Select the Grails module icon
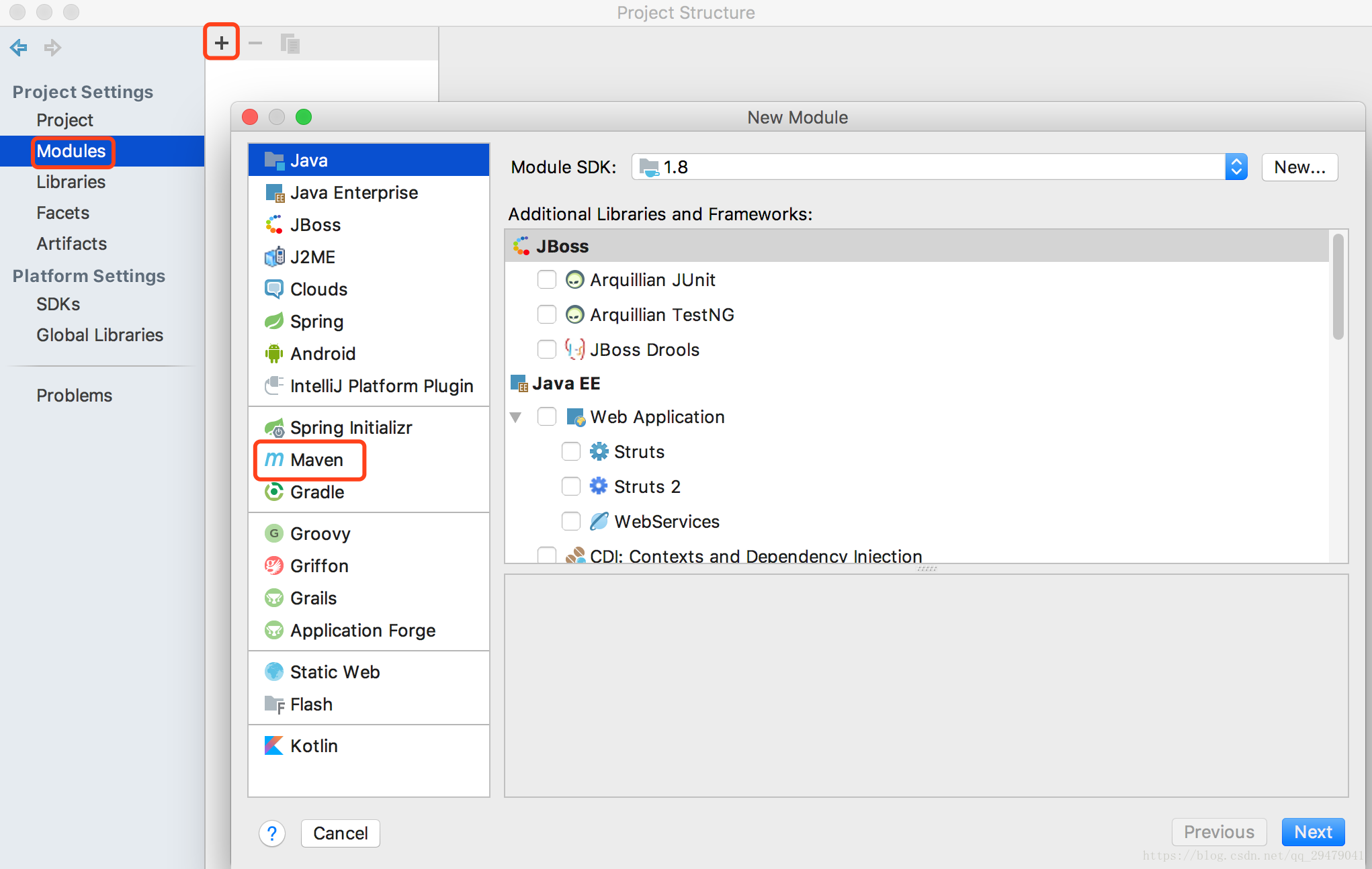This screenshot has height=869, width=1372. coord(274,598)
